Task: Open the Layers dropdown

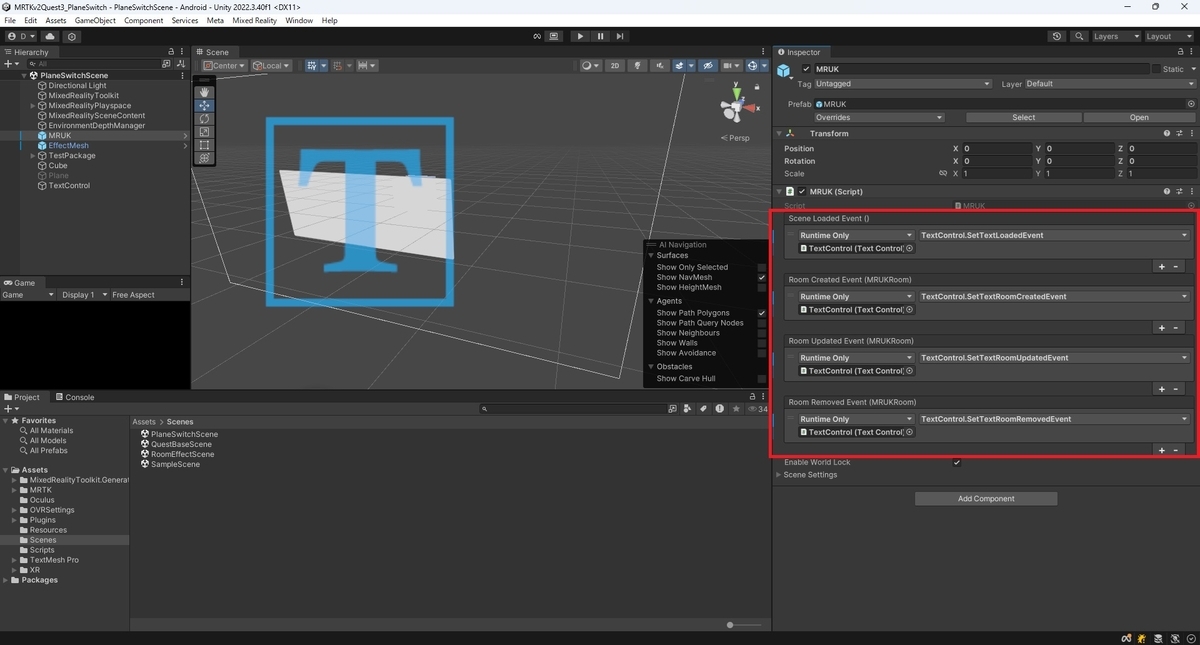Action: pos(1115,36)
